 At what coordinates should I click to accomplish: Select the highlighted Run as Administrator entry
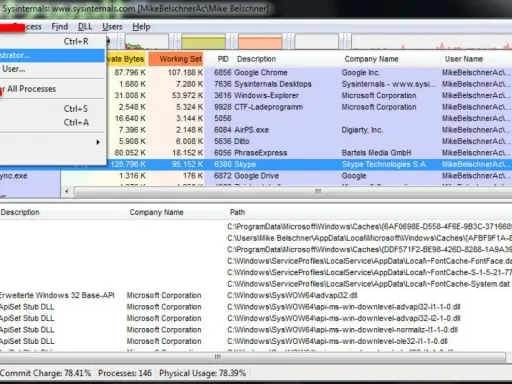click(52, 55)
